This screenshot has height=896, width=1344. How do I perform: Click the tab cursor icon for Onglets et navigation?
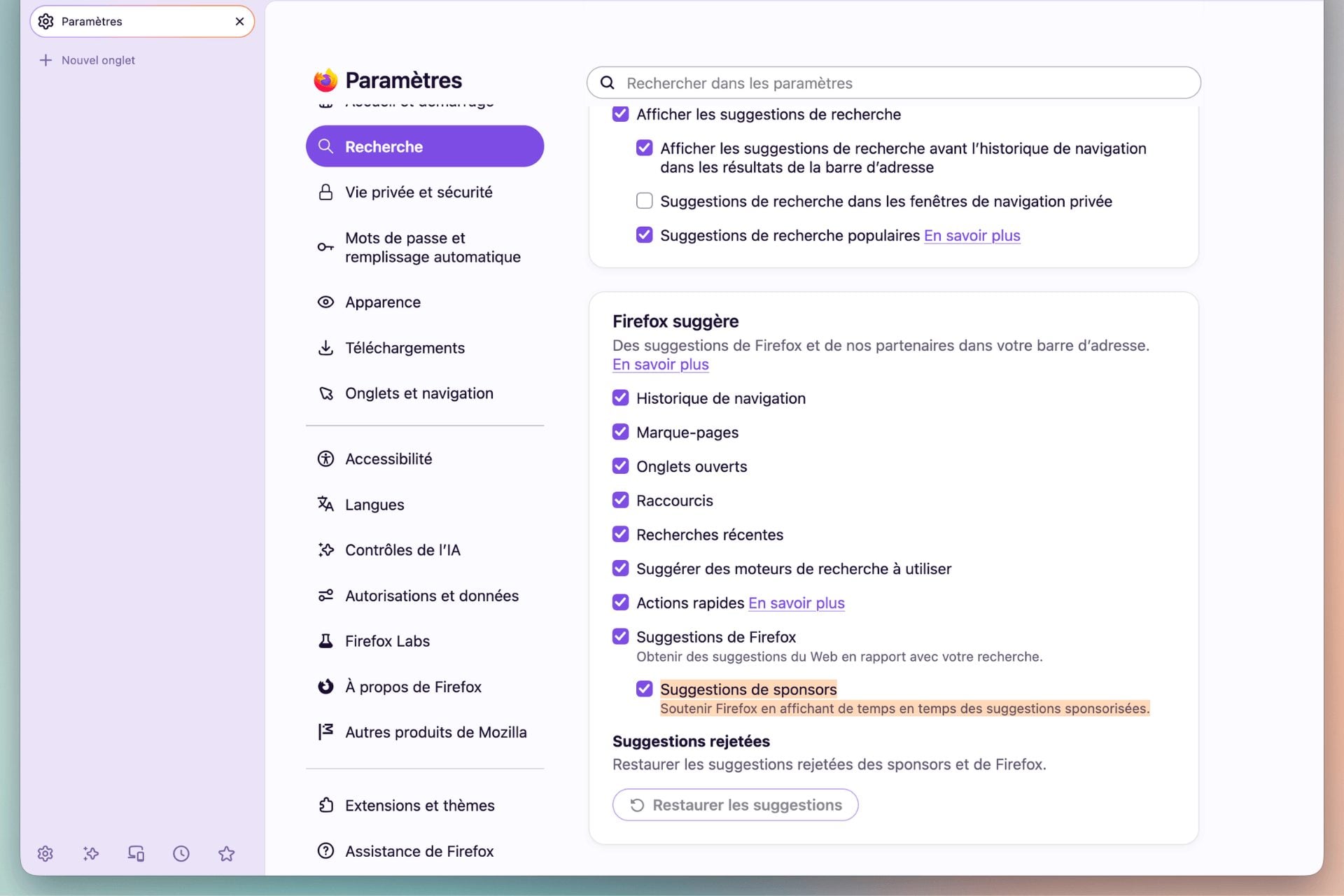325,393
